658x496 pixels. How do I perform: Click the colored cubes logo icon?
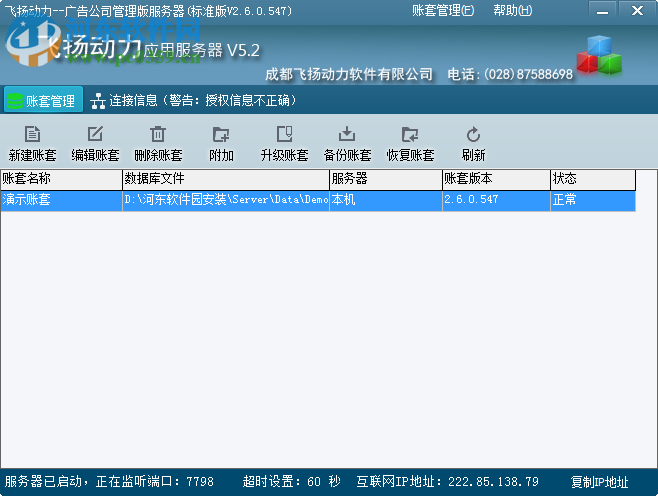click(599, 55)
